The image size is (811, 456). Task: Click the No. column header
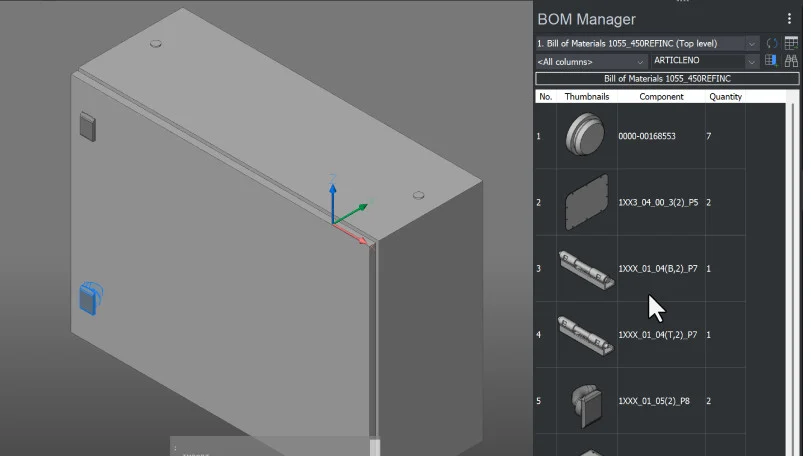tap(545, 97)
